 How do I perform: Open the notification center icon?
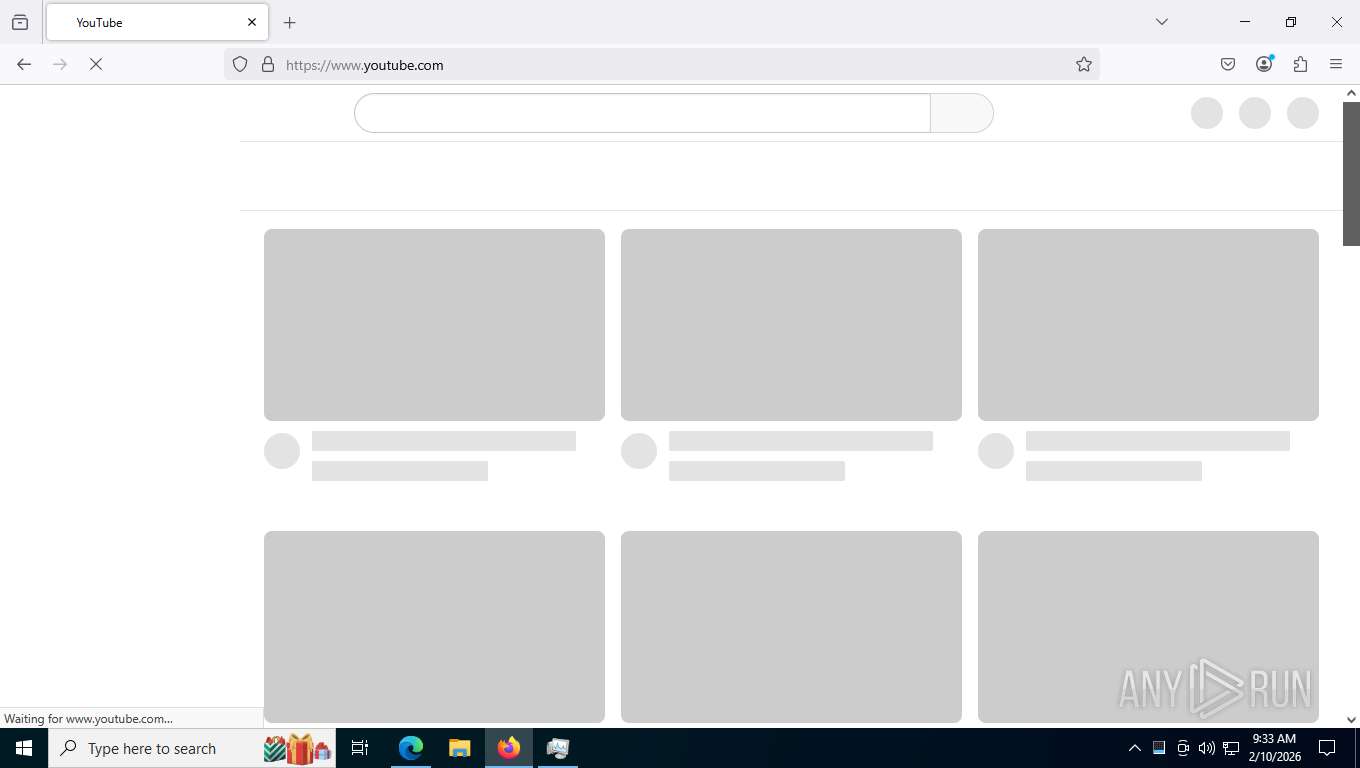coord(1327,748)
